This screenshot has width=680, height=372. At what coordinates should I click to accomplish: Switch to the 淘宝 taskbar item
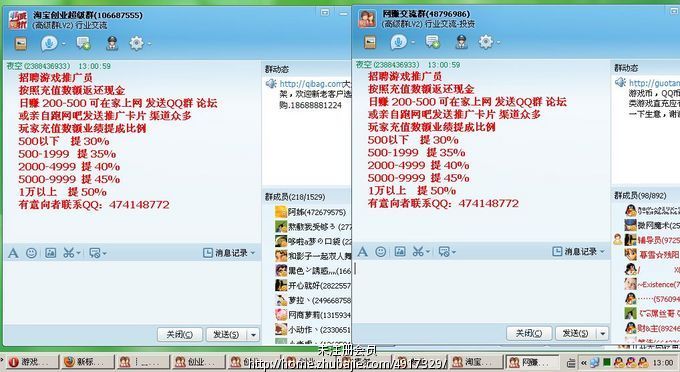point(475,362)
